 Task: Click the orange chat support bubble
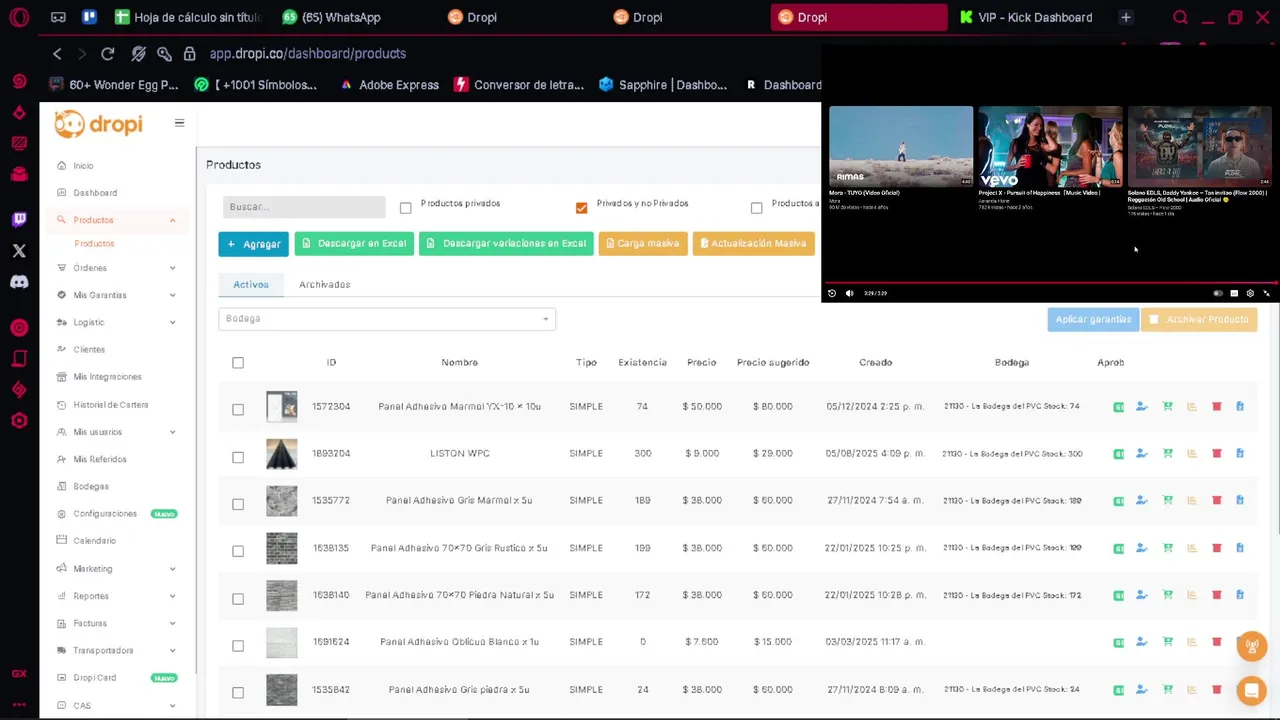(1250, 690)
